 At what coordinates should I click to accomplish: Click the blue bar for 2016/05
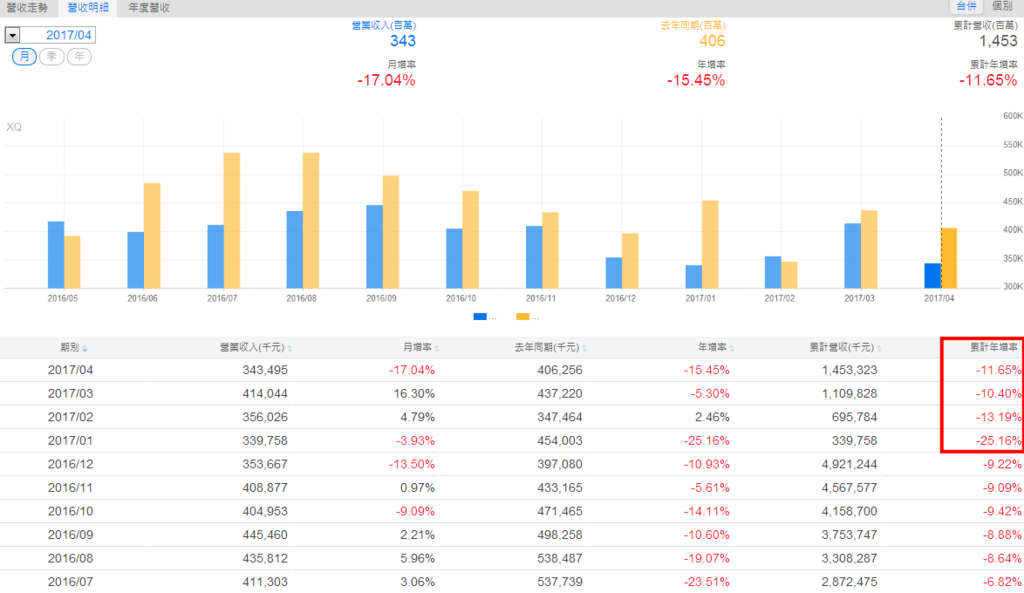(x=56, y=255)
